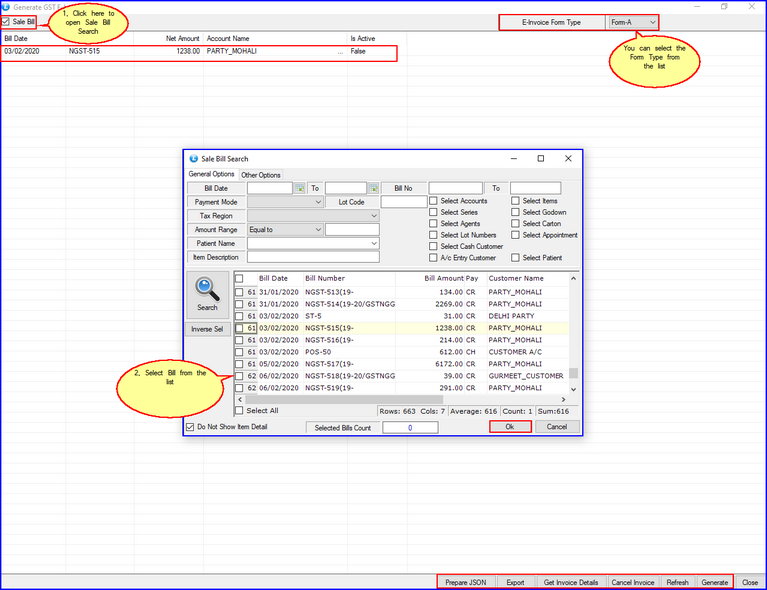The height and width of the screenshot is (590, 767).
Task: Uncheck Do Not Show Item Detail
Action: pos(190,427)
